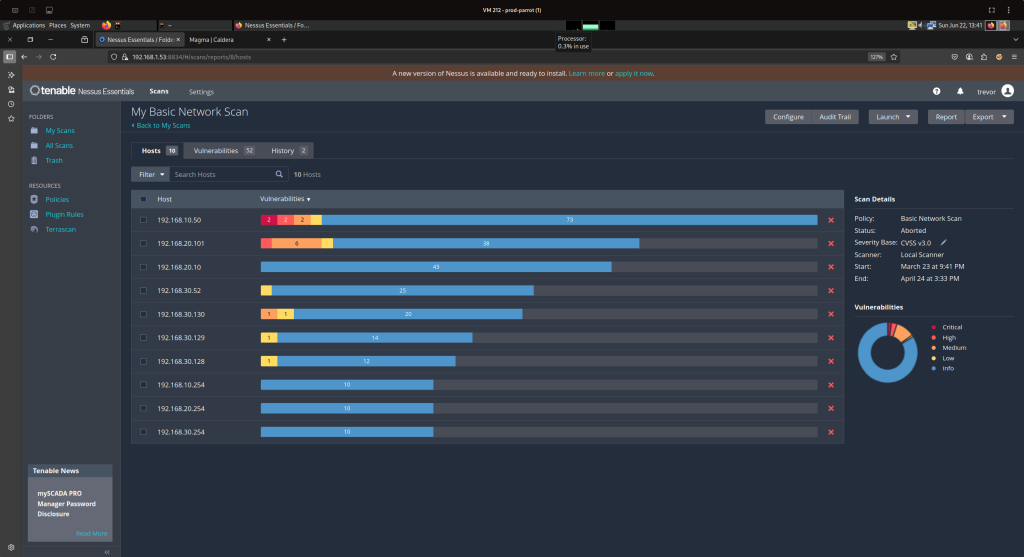Open the Firefox launcher in top panel
The height and width of the screenshot is (557, 1024).
coord(106,25)
